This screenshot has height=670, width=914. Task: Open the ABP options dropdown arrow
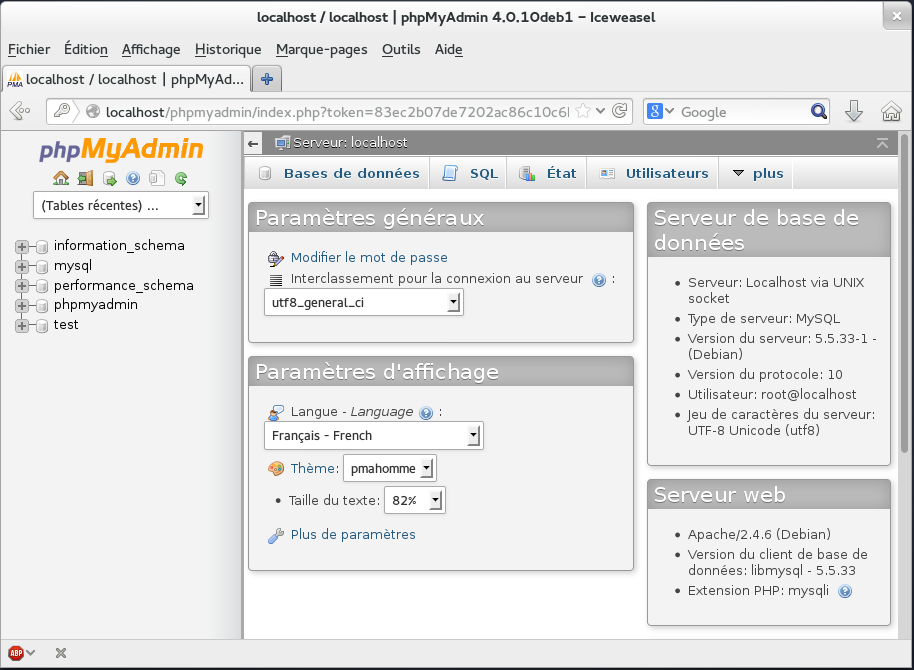(31, 653)
